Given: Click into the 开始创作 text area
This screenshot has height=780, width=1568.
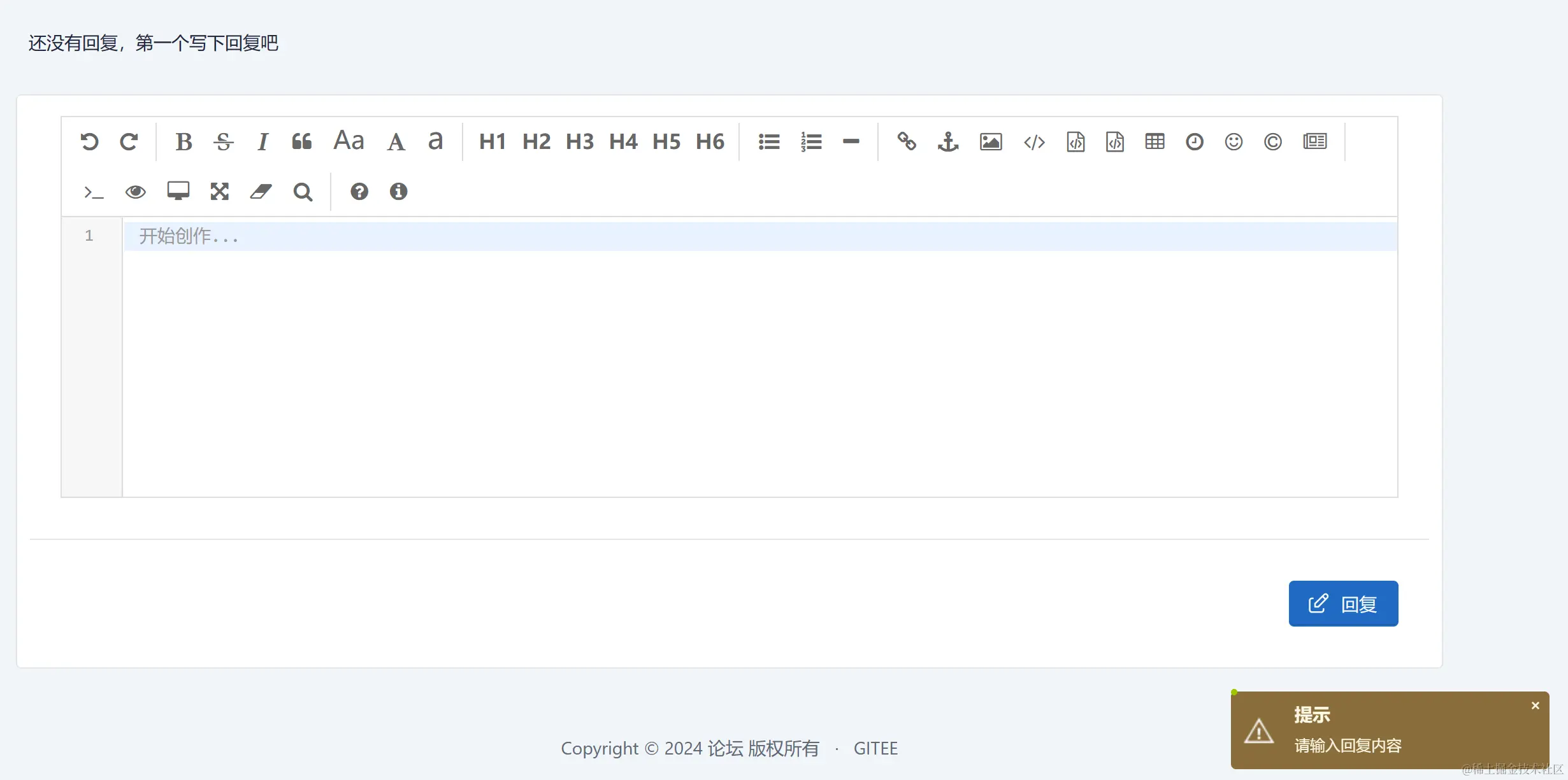Looking at the screenshot, I should (x=758, y=357).
